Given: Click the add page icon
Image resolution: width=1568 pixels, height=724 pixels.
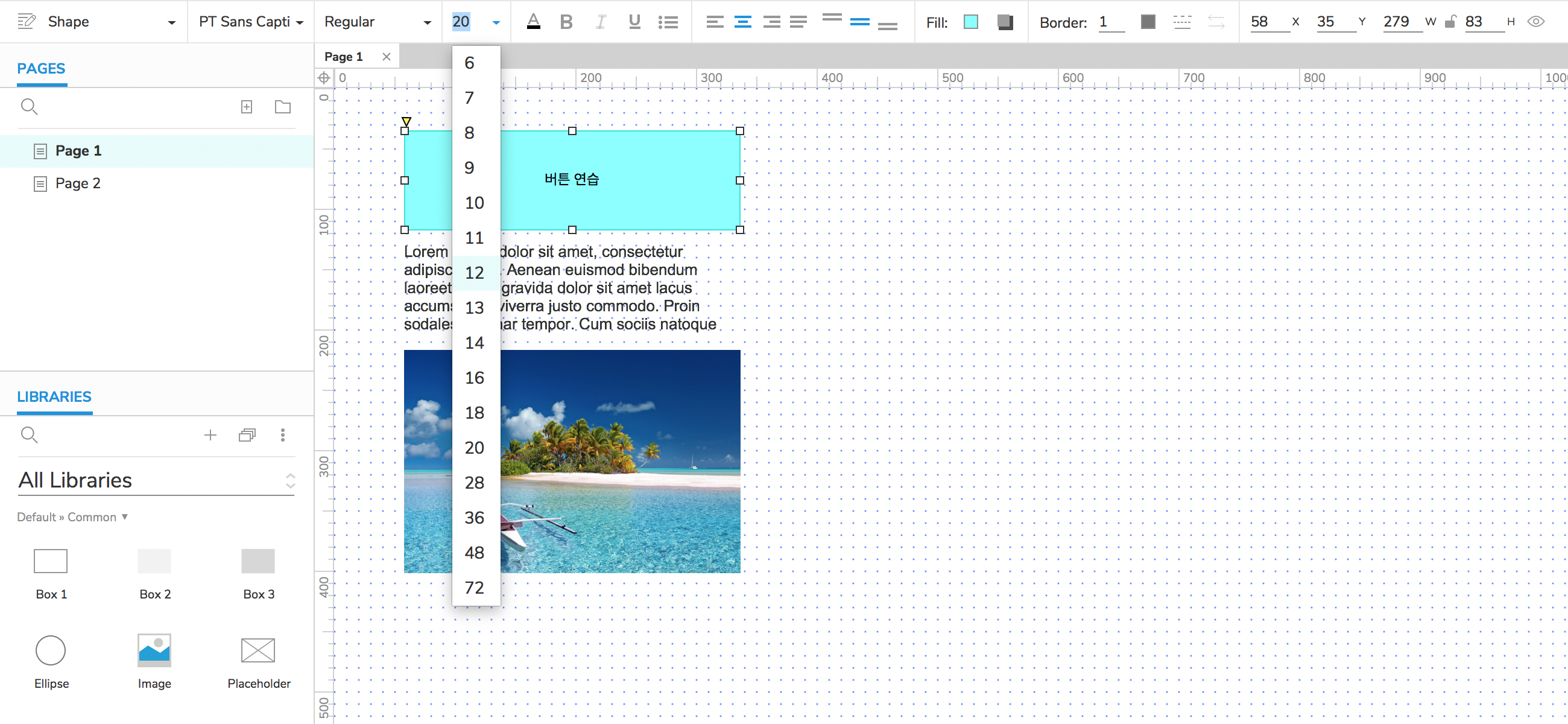Looking at the screenshot, I should click(247, 107).
